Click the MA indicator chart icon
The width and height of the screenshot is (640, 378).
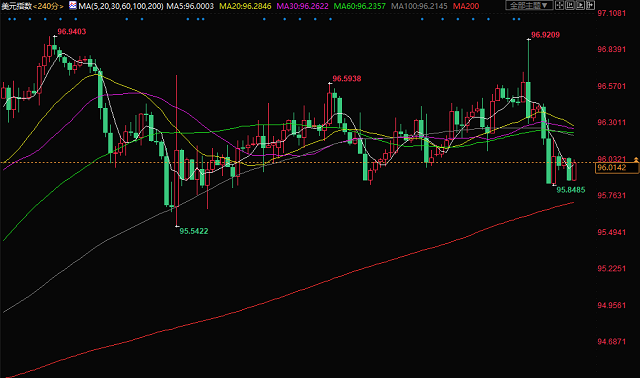pyautogui.click(x=73, y=5)
